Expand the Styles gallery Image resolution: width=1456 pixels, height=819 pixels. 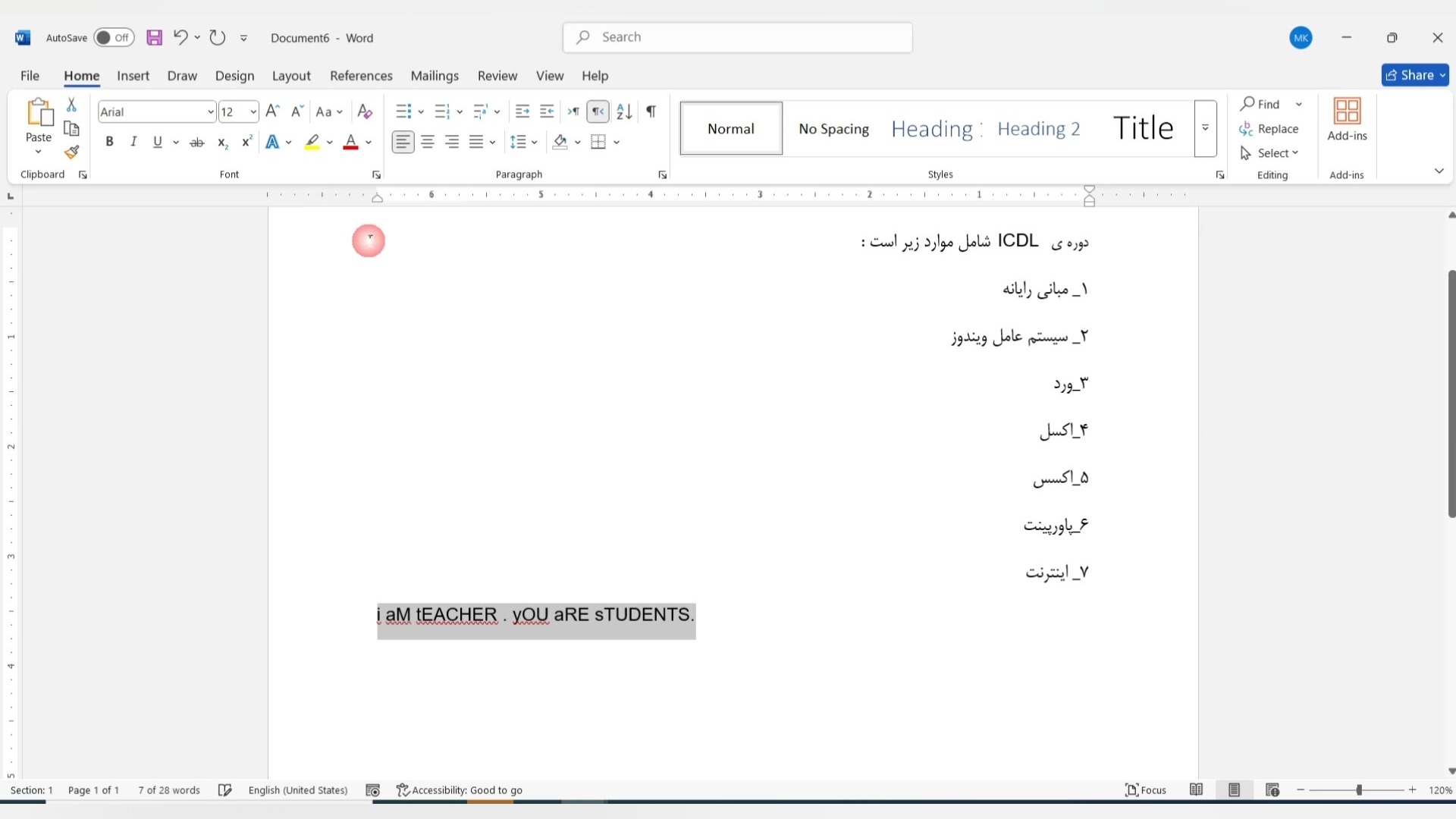(1205, 128)
